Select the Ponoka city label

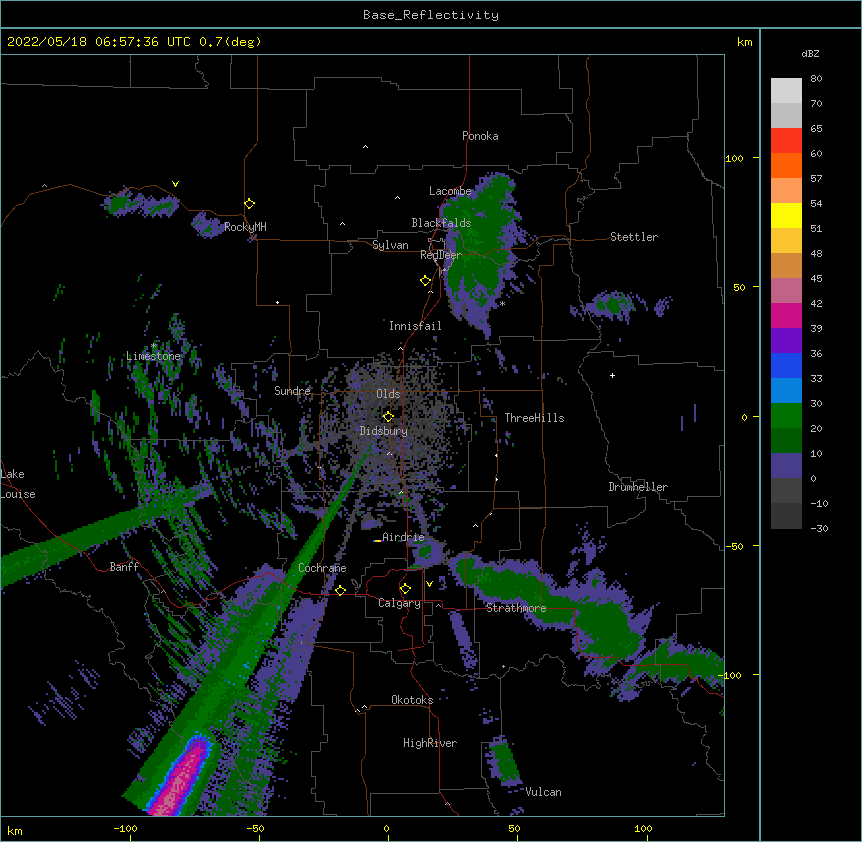click(x=480, y=136)
